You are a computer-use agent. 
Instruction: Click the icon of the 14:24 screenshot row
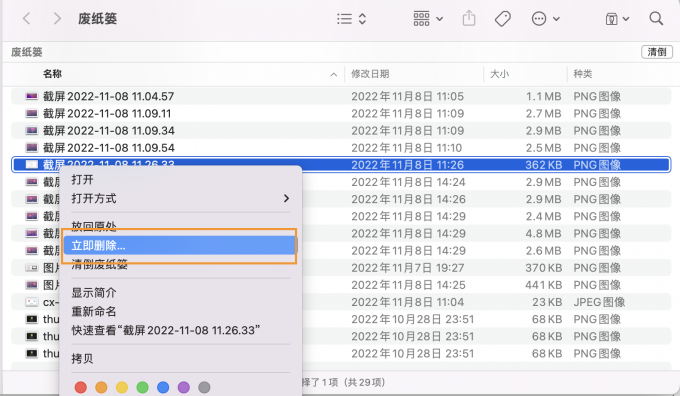click(32, 182)
